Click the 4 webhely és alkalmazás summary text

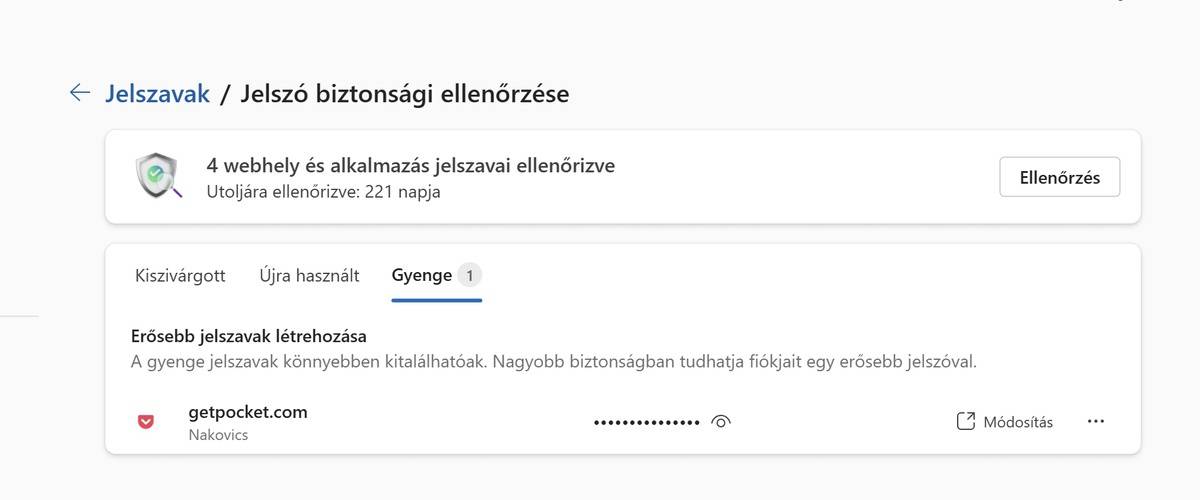pyautogui.click(x=411, y=165)
